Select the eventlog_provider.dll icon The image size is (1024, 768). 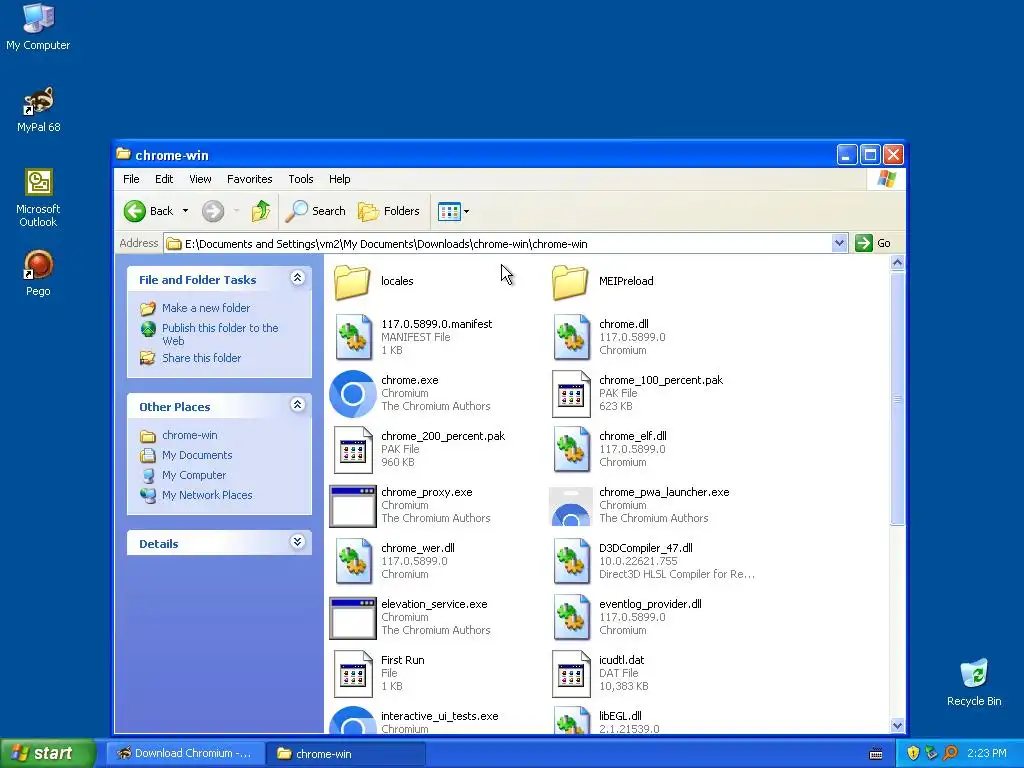tap(571, 617)
